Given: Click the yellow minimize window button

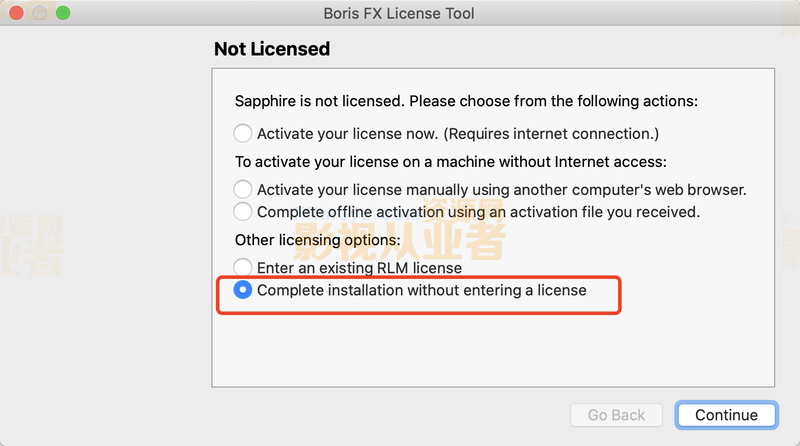Looking at the screenshot, I should tap(40, 13).
